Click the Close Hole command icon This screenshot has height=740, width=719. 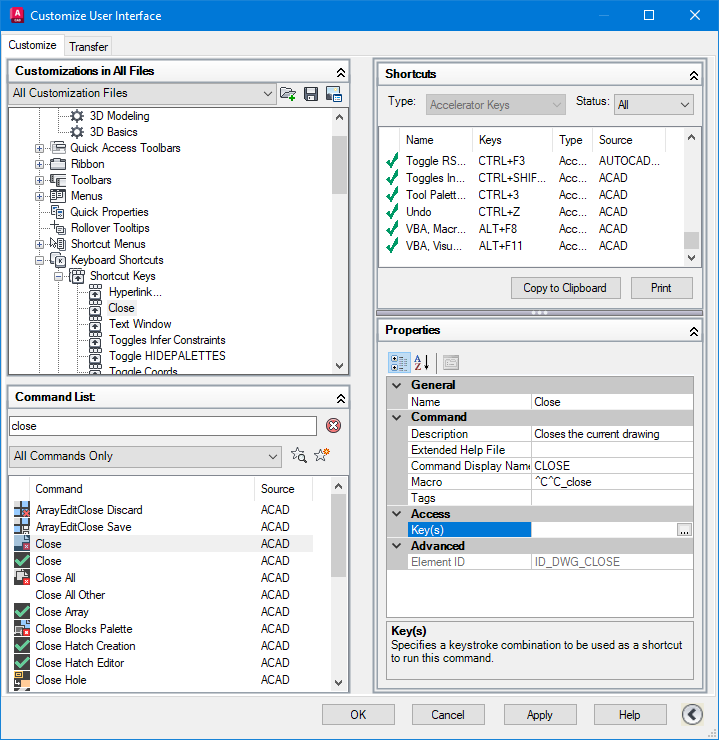(x=22, y=680)
